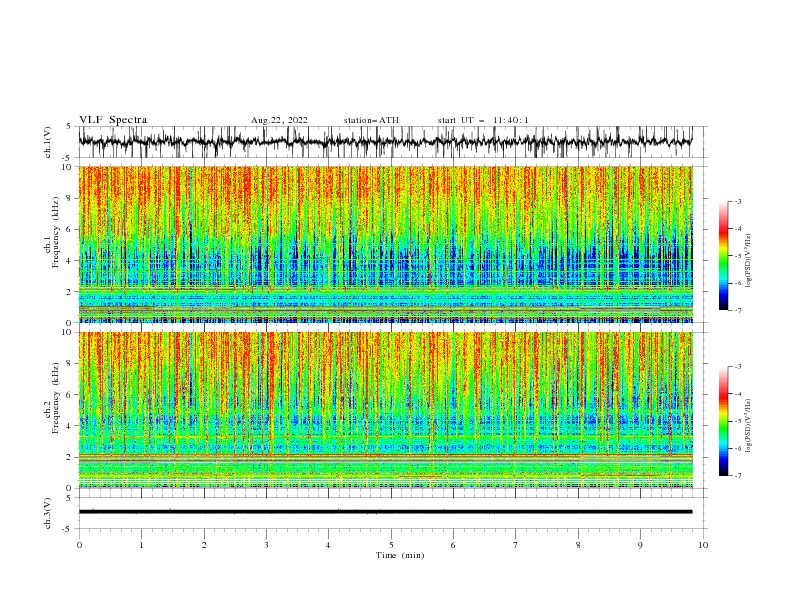Click the lower color bar log(PSD) label
Image resolution: width=792 pixels, height=612 pixels.
tap(748, 425)
